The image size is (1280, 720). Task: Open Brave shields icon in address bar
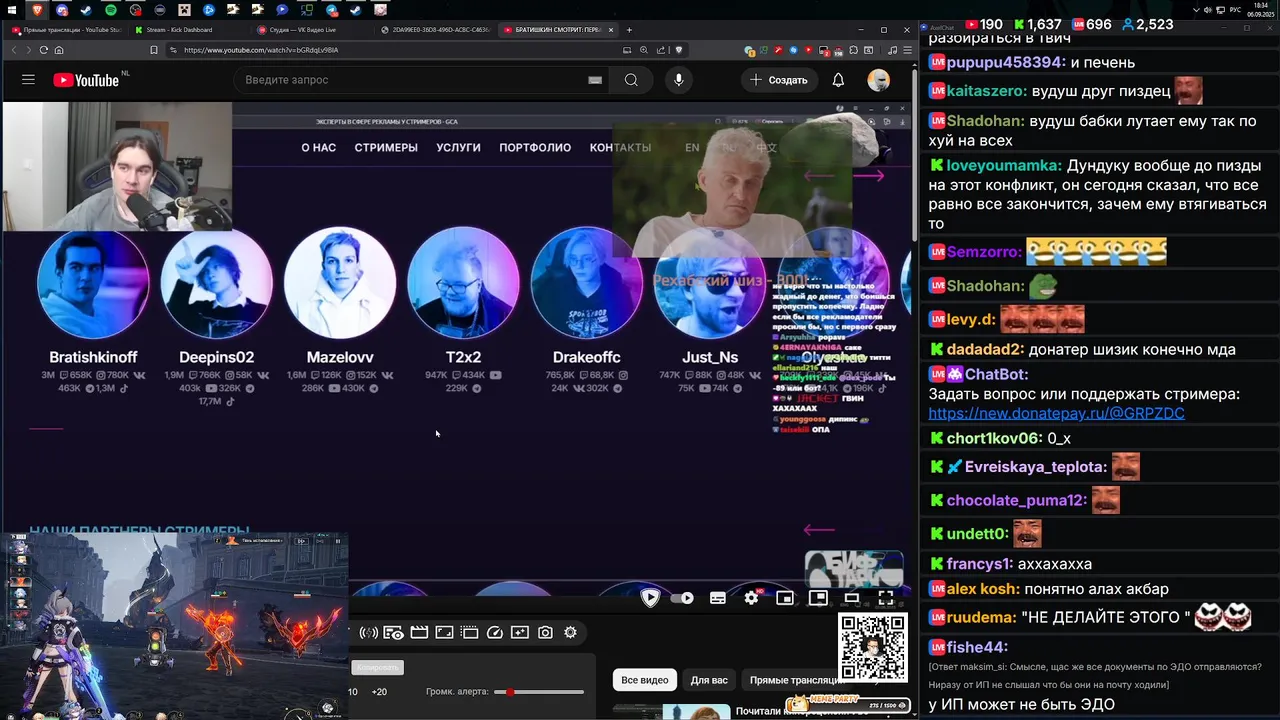678,50
